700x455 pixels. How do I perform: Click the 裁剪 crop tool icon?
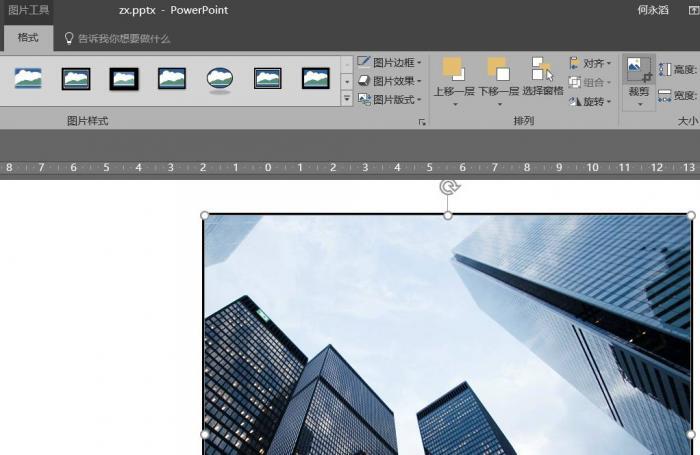639,70
